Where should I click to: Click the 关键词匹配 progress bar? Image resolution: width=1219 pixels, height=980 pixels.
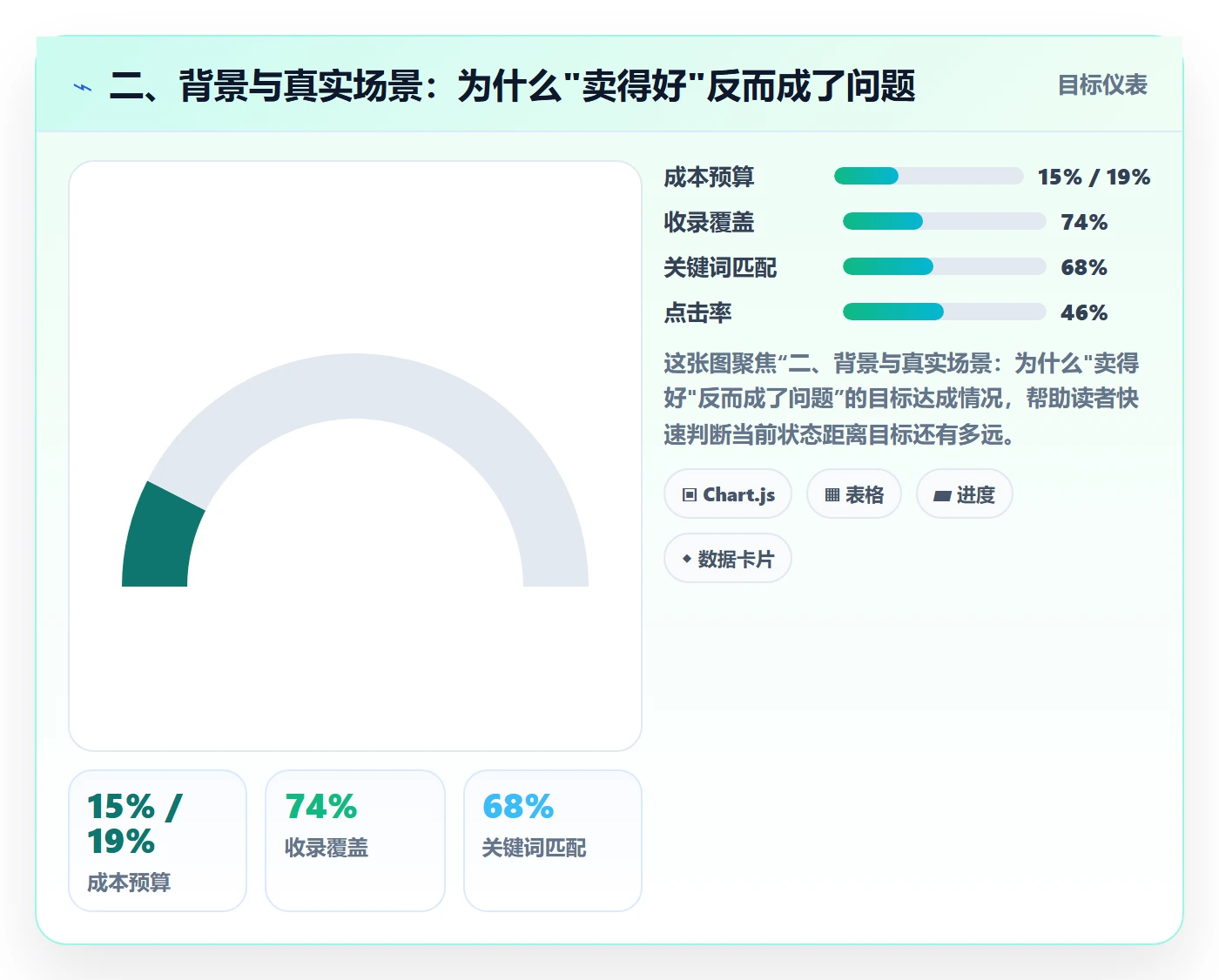[x=945, y=267]
